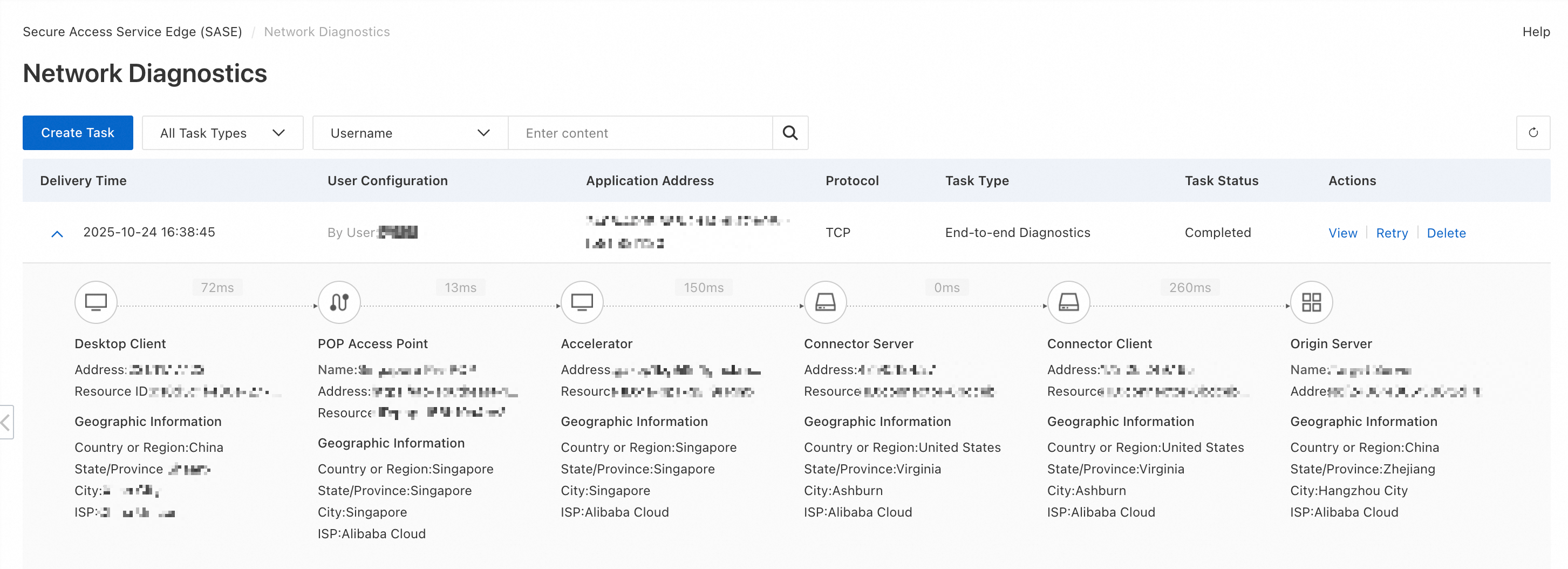The height and width of the screenshot is (569, 1568).
Task: Go to Secure Access Service Edge breadcrumb
Action: tap(132, 32)
